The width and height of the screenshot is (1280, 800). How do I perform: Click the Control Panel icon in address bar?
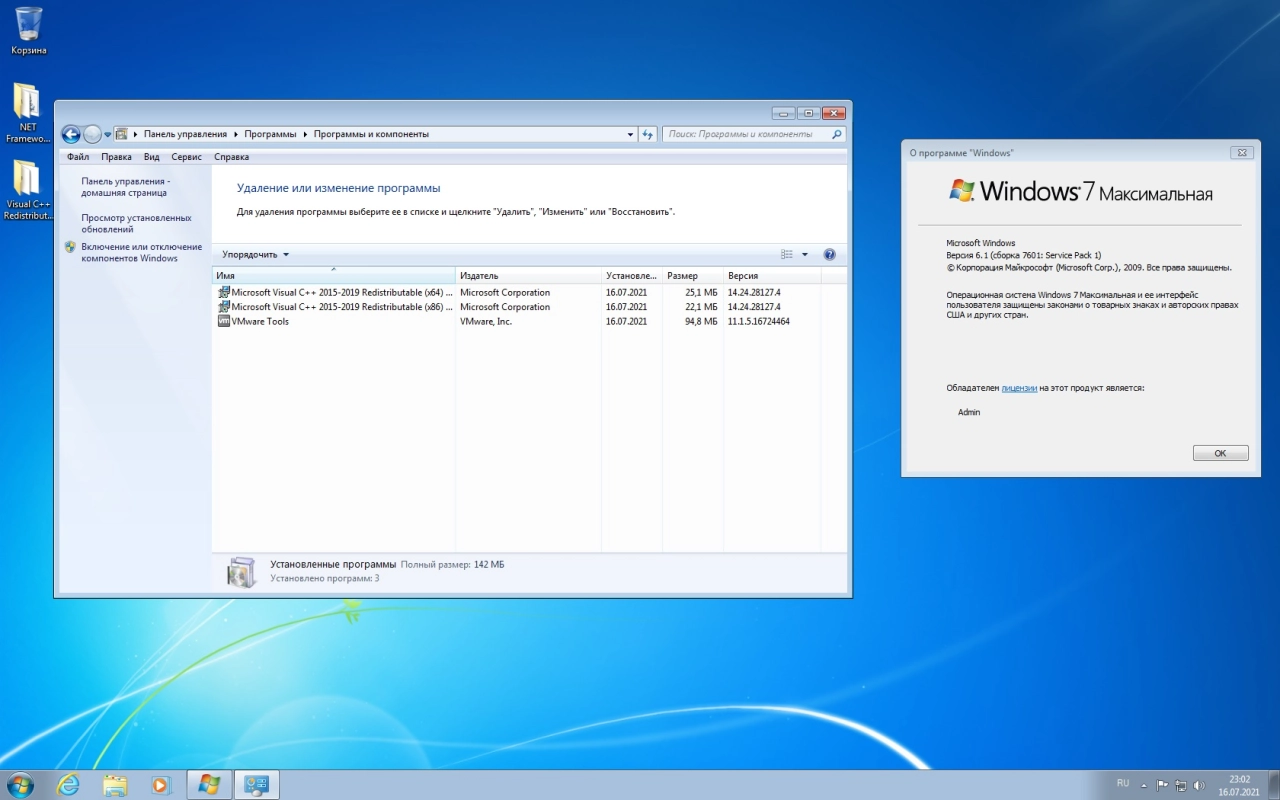(122, 134)
